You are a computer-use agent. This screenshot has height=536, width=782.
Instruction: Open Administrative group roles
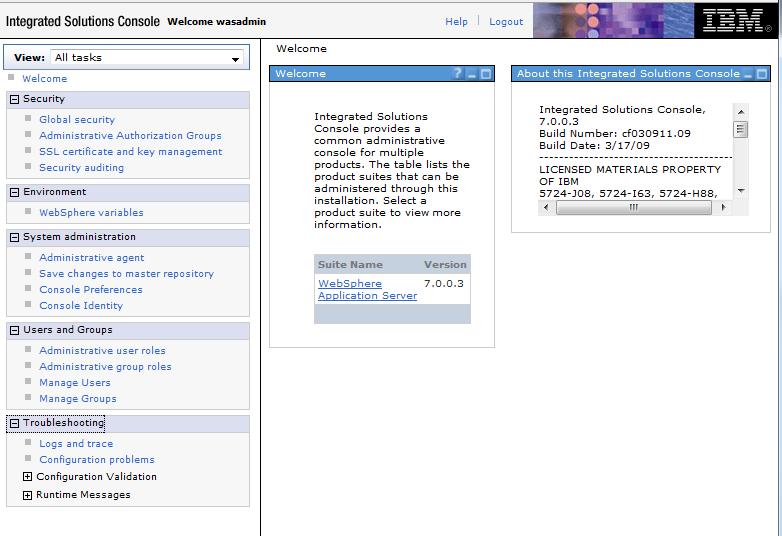105,366
